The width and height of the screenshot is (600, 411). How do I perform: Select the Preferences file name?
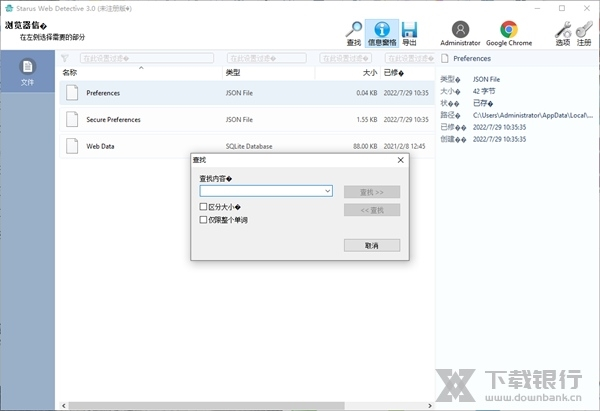pyautogui.click(x=103, y=93)
